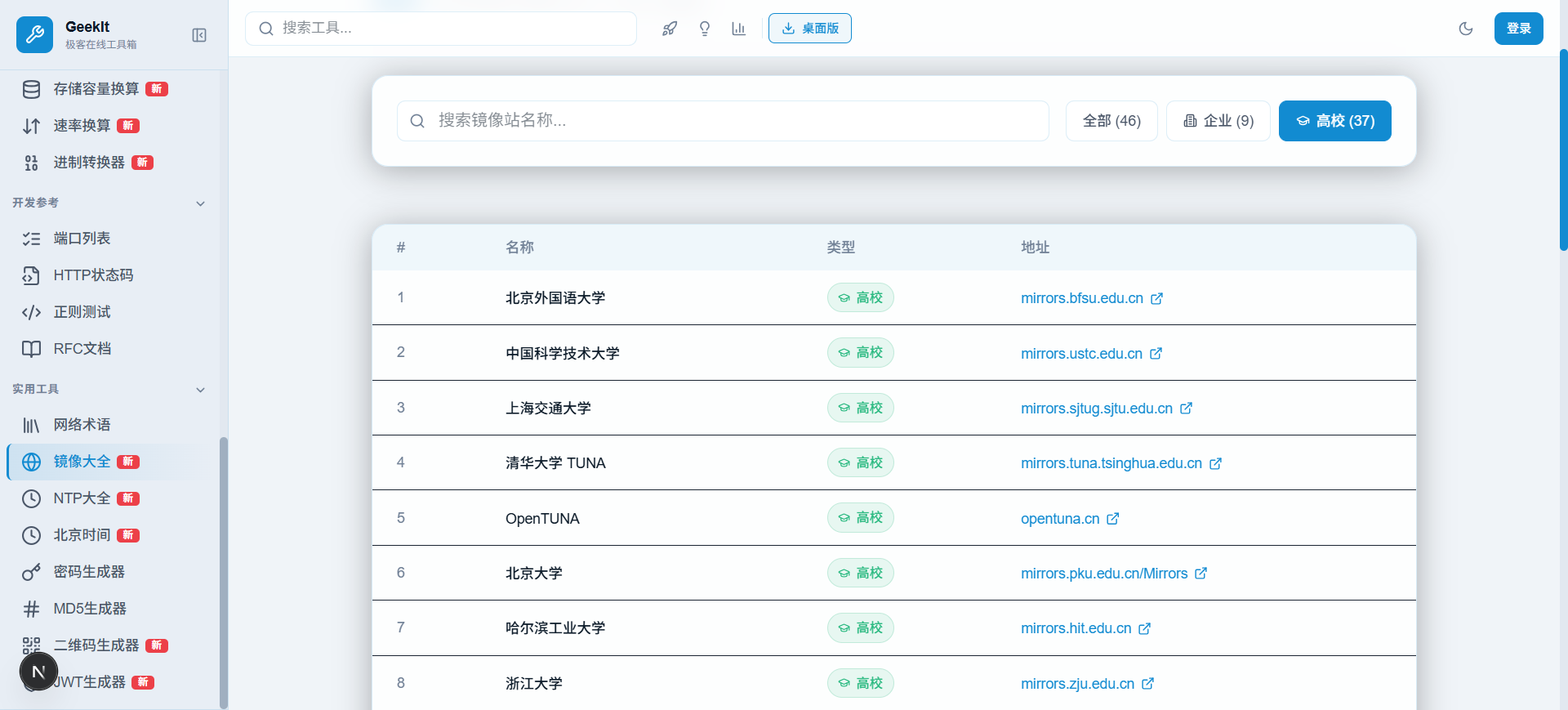The image size is (1568, 710).
Task: Open the HTTP状态码 sidebar item
Action: coord(110,275)
